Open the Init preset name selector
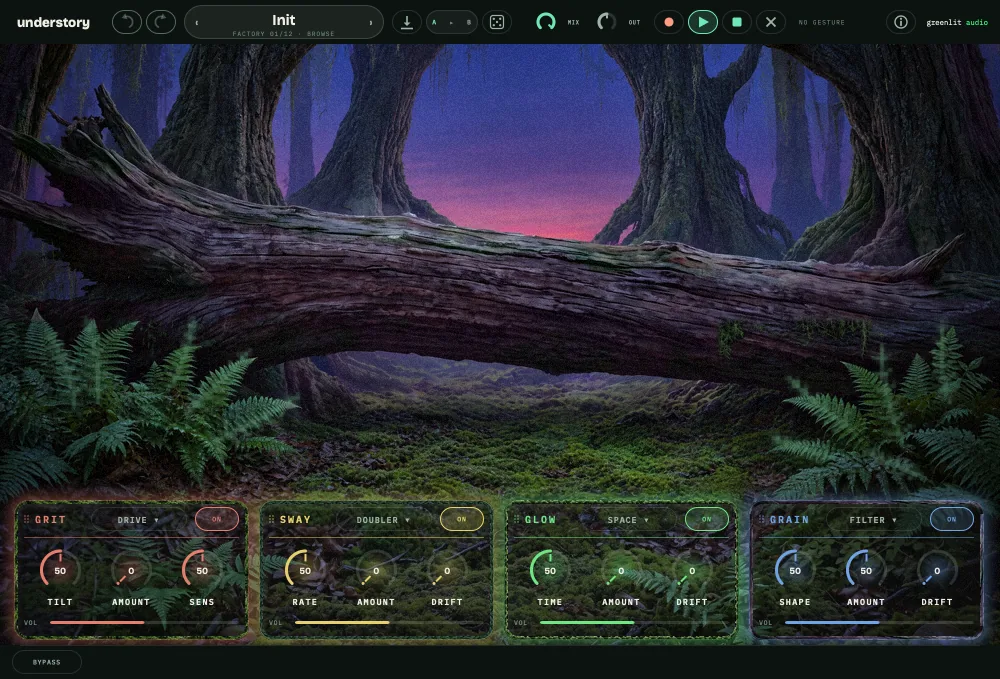Image resolution: width=1000 pixels, height=679 pixels. (x=283, y=20)
